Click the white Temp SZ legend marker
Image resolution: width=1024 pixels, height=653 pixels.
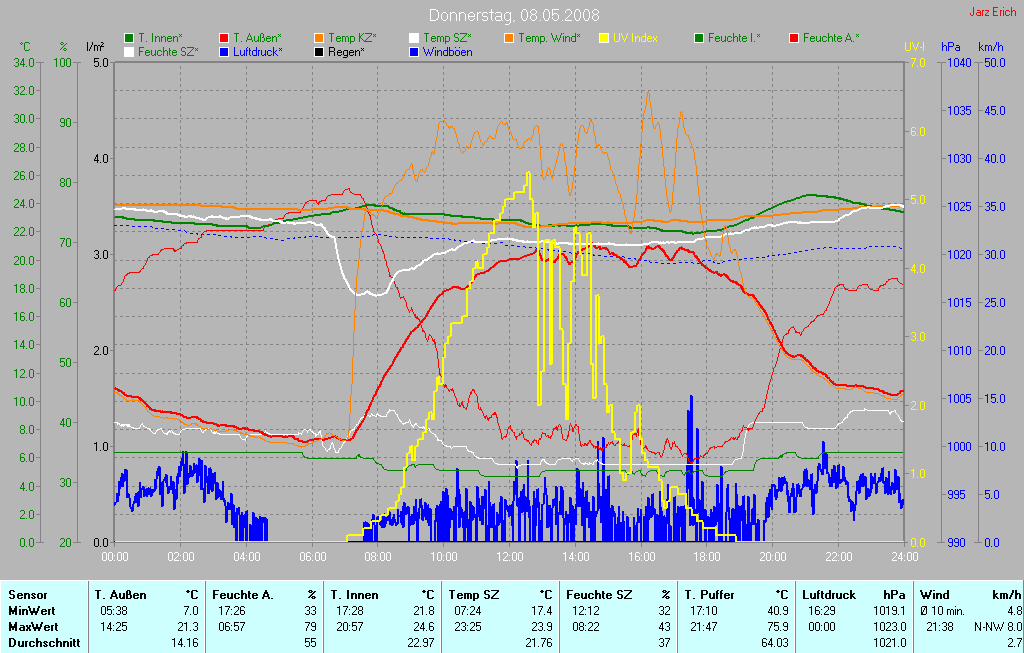tap(414, 38)
